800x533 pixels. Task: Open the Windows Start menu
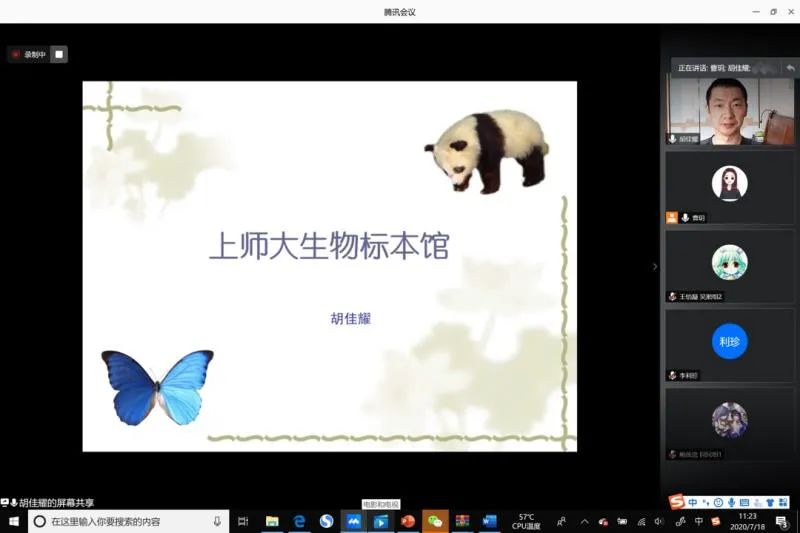14,521
